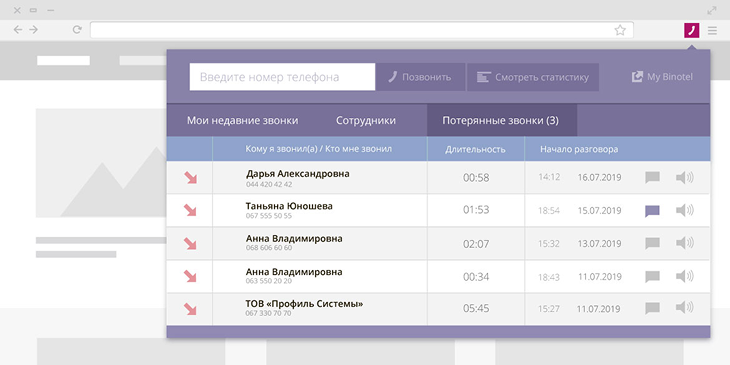Click incoming arrow icon of ТОВ «Профиль Системы» row

(190, 309)
